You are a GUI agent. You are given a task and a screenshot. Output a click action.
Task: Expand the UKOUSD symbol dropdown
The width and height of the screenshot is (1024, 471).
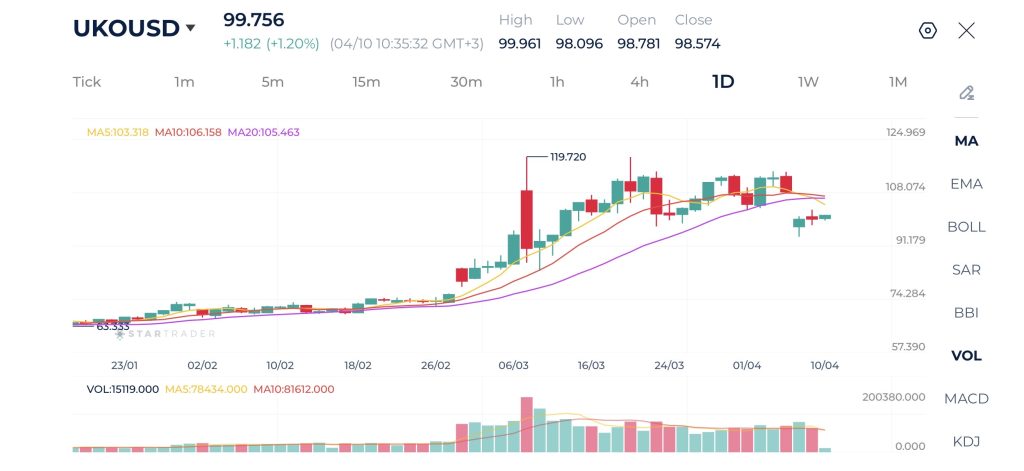190,29
